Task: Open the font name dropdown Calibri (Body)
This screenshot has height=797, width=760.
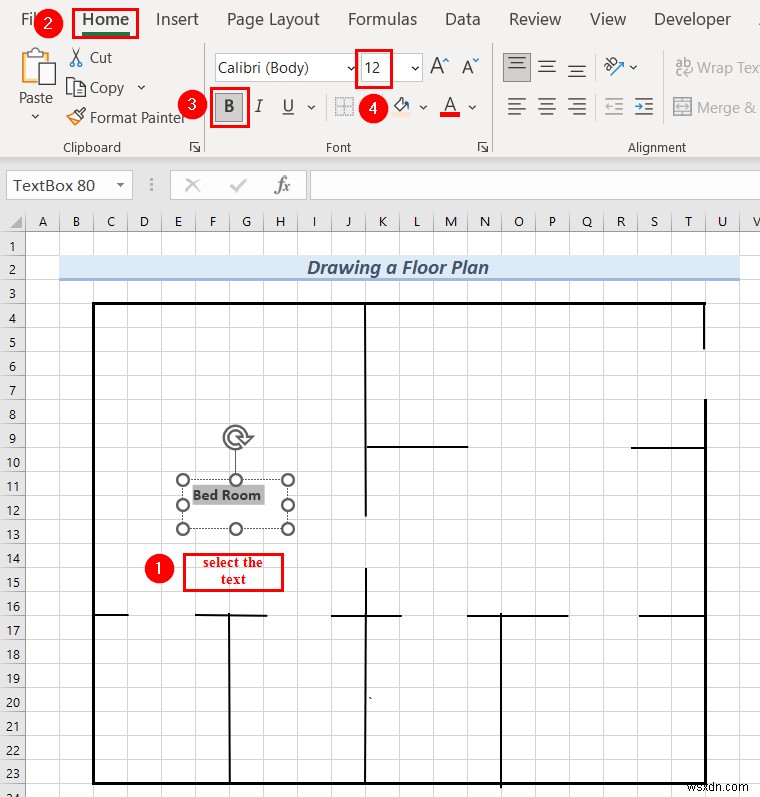Action: click(x=351, y=68)
